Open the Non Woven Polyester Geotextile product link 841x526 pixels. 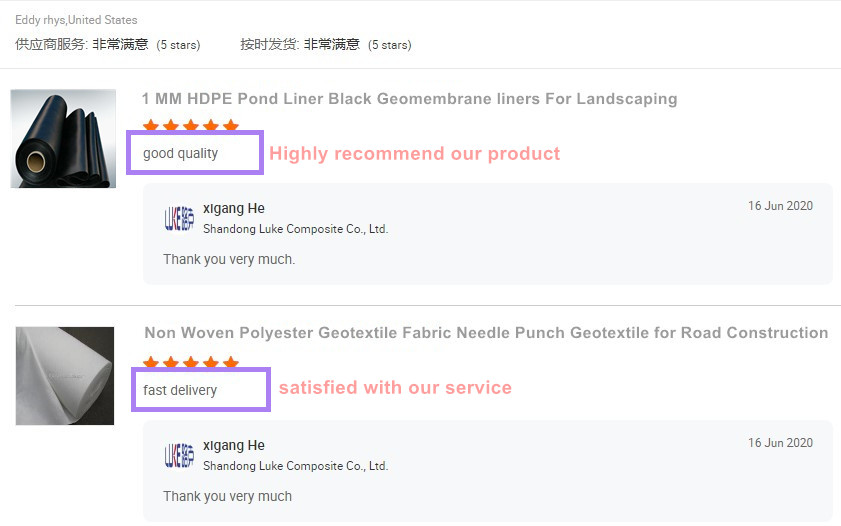pyautogui.click(x=486, y=333)
